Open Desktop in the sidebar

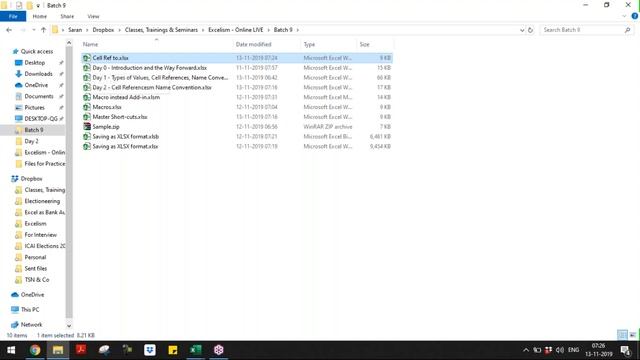point(35,62)
